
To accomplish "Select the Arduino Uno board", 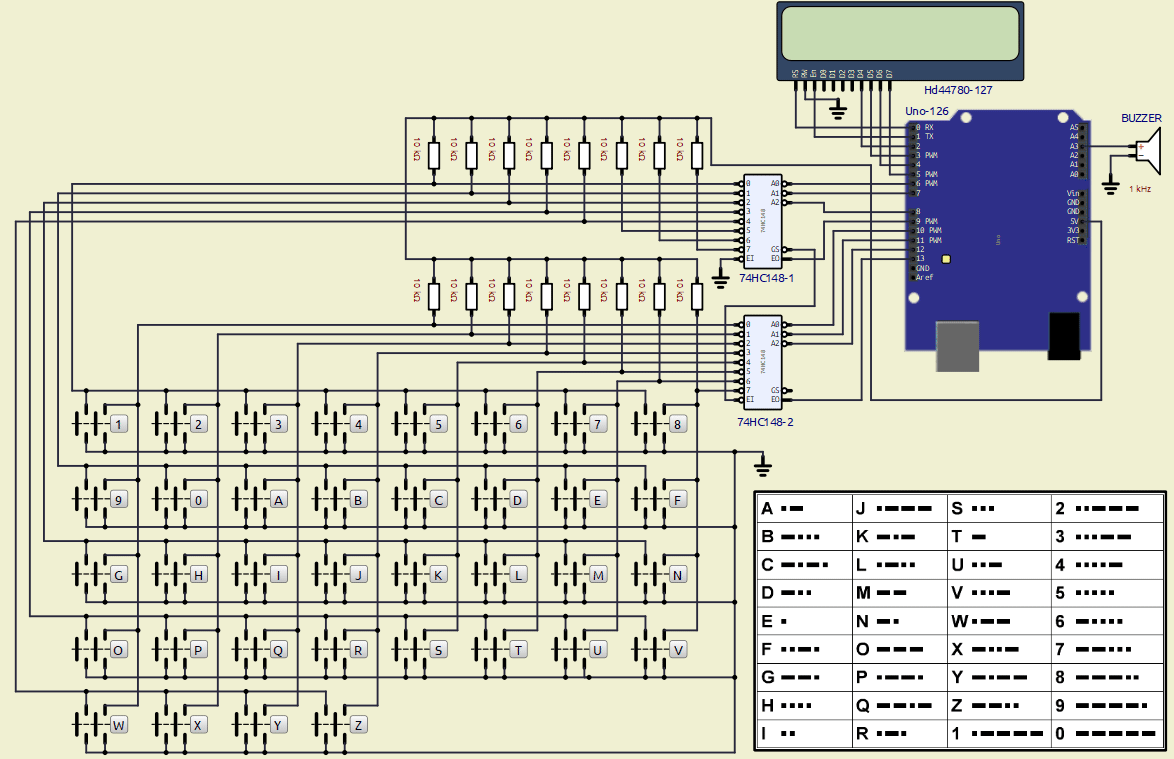I will coord(995,230).
